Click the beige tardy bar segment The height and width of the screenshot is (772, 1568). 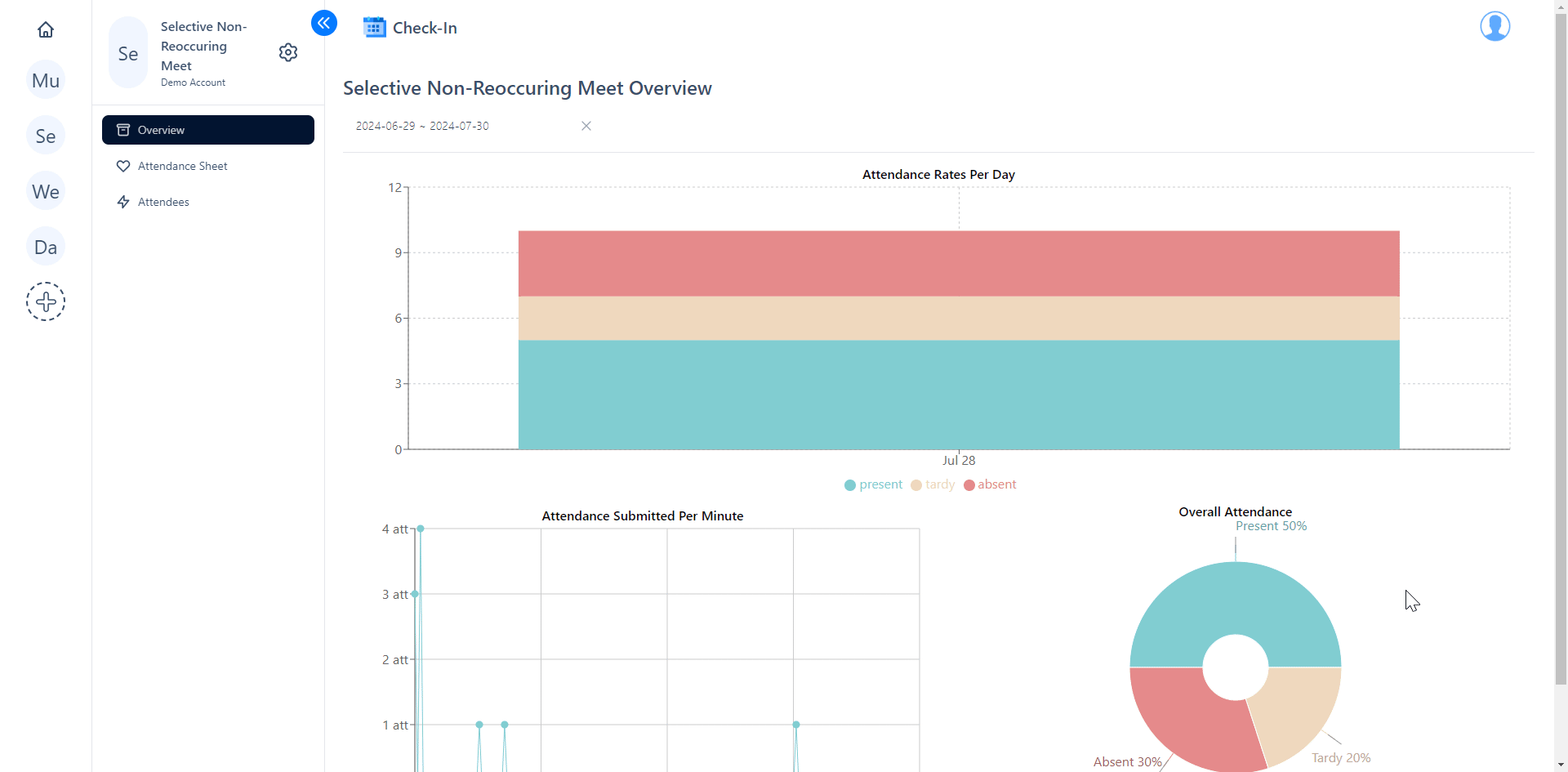point(959,319)
